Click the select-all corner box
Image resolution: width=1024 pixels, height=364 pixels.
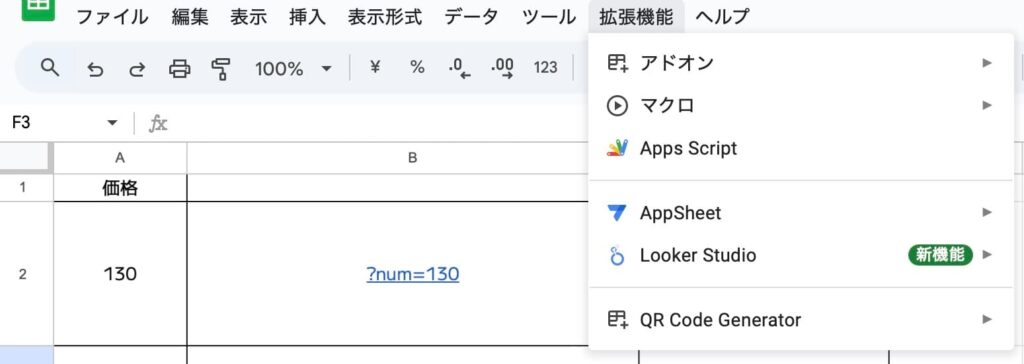tap(26, 158)
